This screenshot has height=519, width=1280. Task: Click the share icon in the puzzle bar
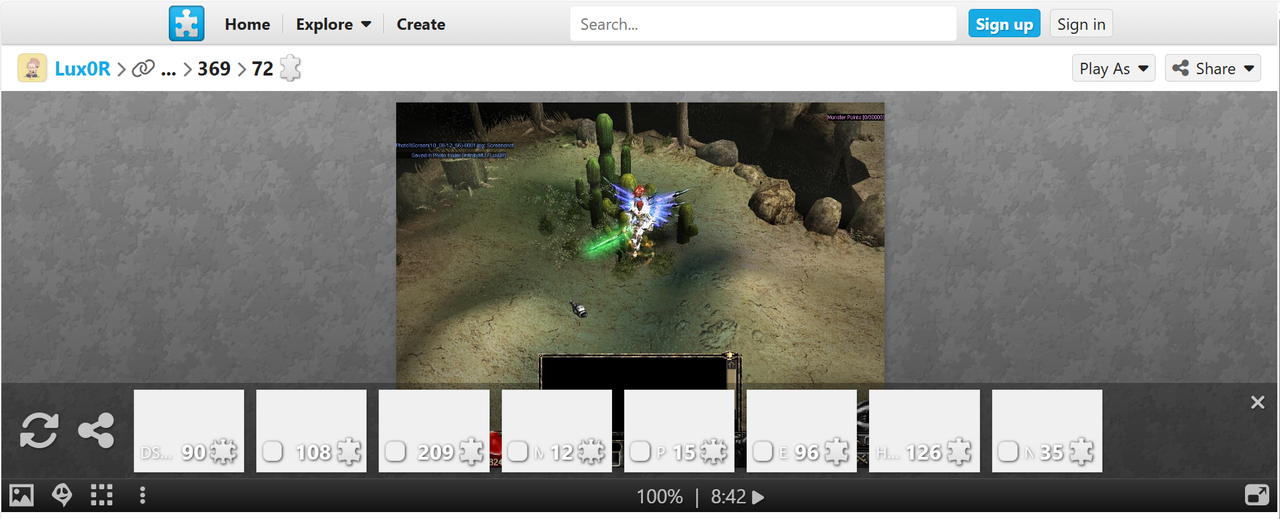[96, 431]
